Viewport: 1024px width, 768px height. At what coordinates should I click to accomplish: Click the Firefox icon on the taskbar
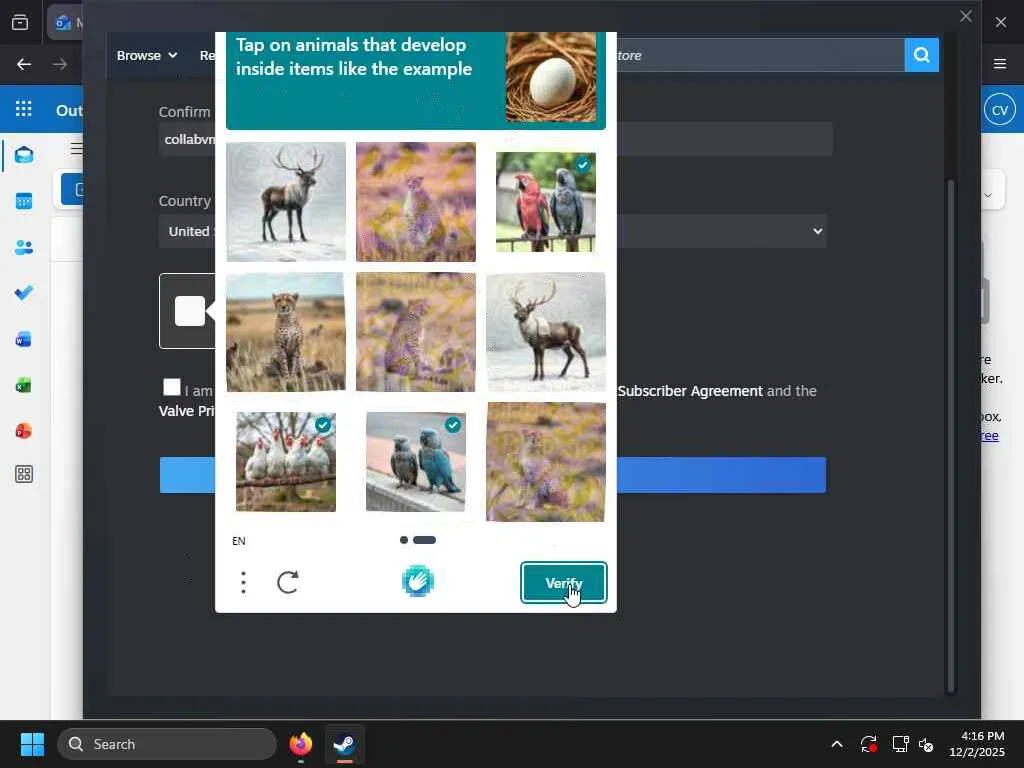click(300, 744)
